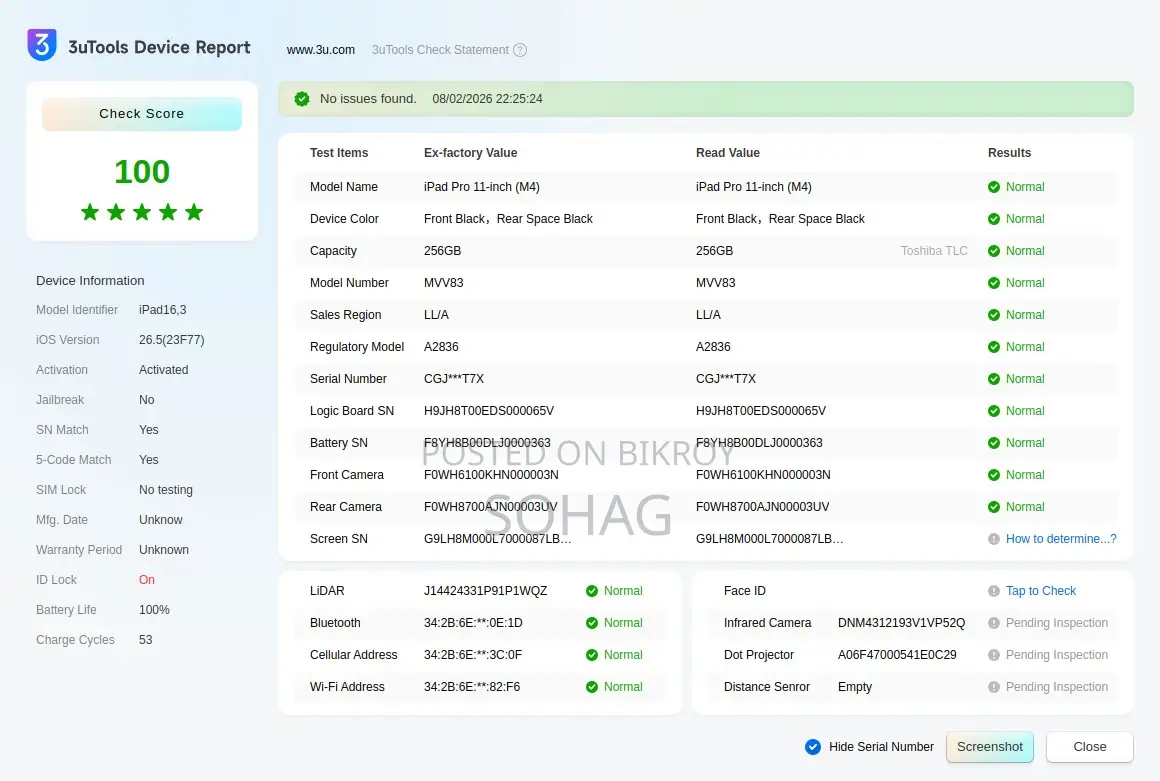
Task: Click the Wi-Fi Address Normal check icon
Action: click(592, 687)
